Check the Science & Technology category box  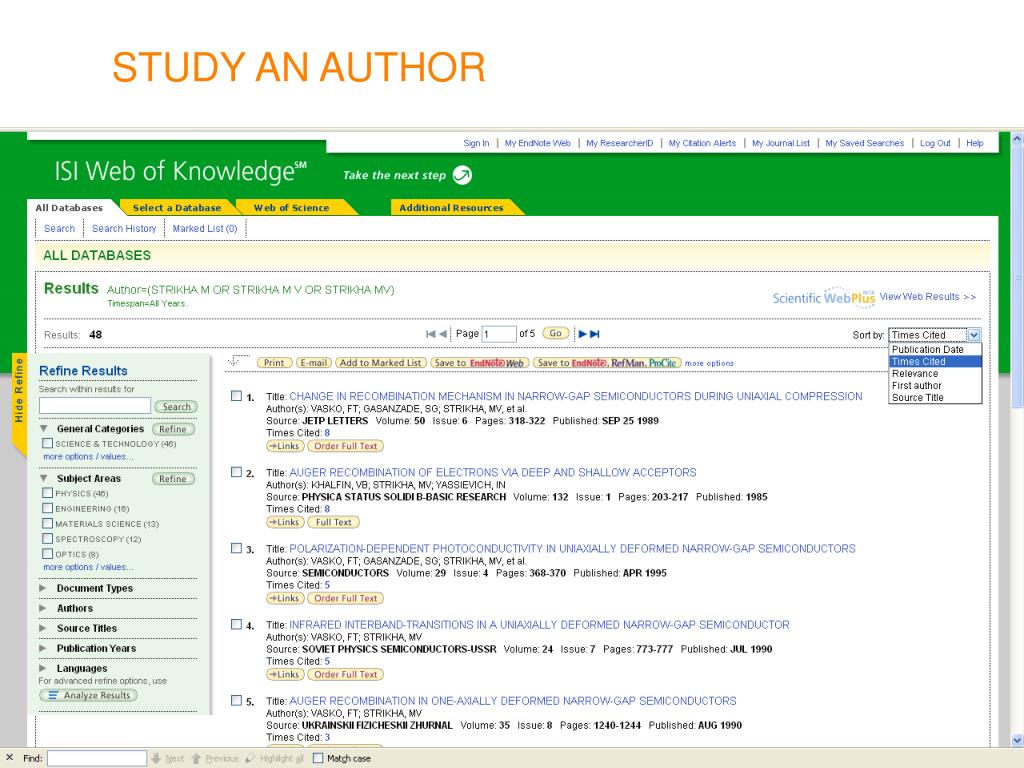pos(47,443)
